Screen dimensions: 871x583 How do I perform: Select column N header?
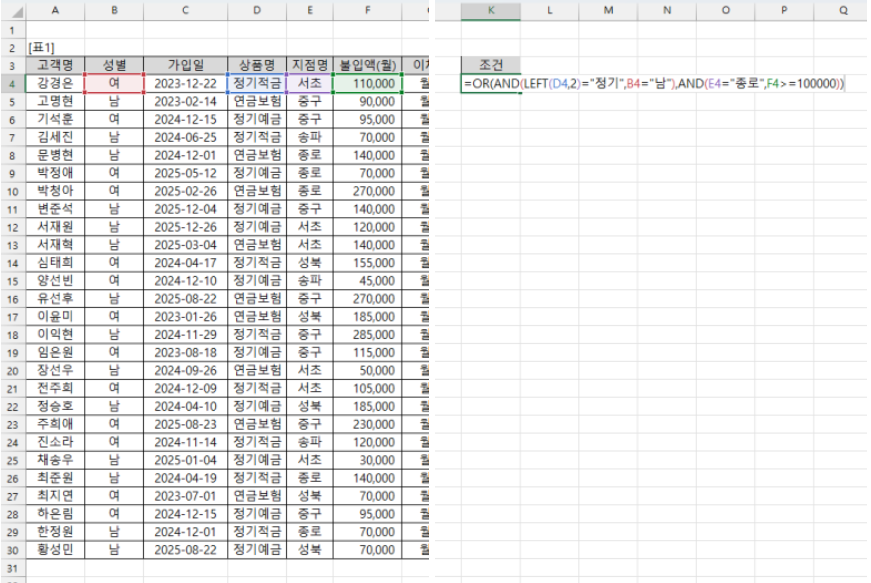[667, 11]
